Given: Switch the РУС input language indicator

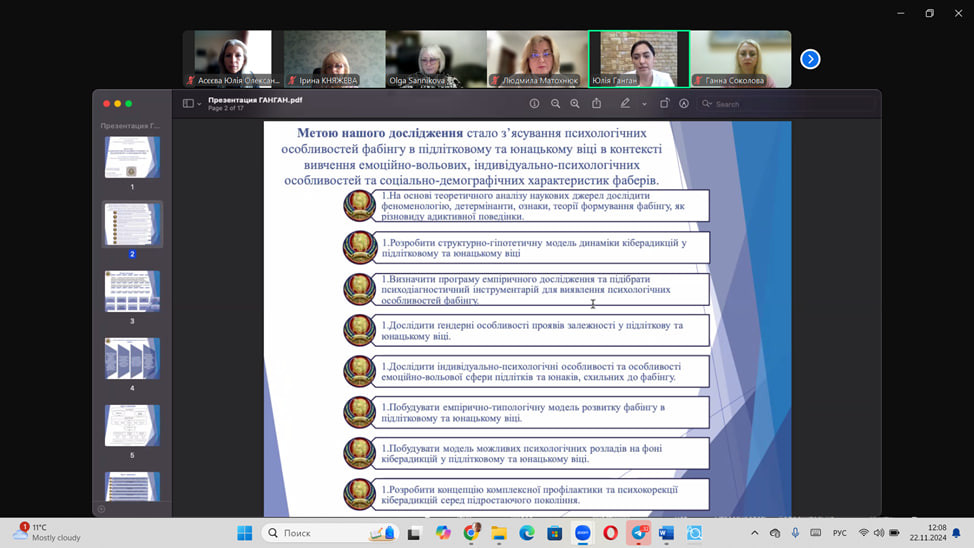Looking at the screenshot, I should [840, 533].
